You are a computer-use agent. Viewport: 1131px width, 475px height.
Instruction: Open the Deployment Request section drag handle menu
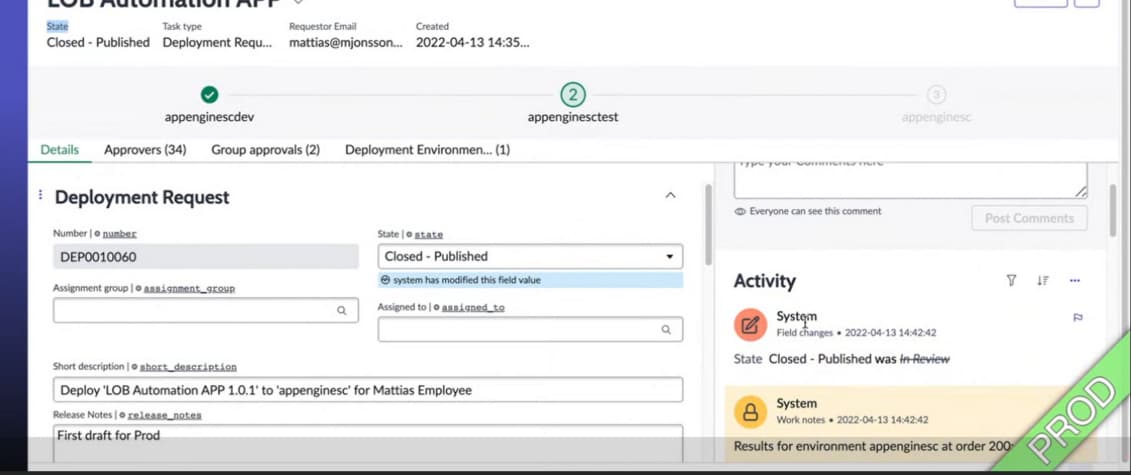[40, 195]
